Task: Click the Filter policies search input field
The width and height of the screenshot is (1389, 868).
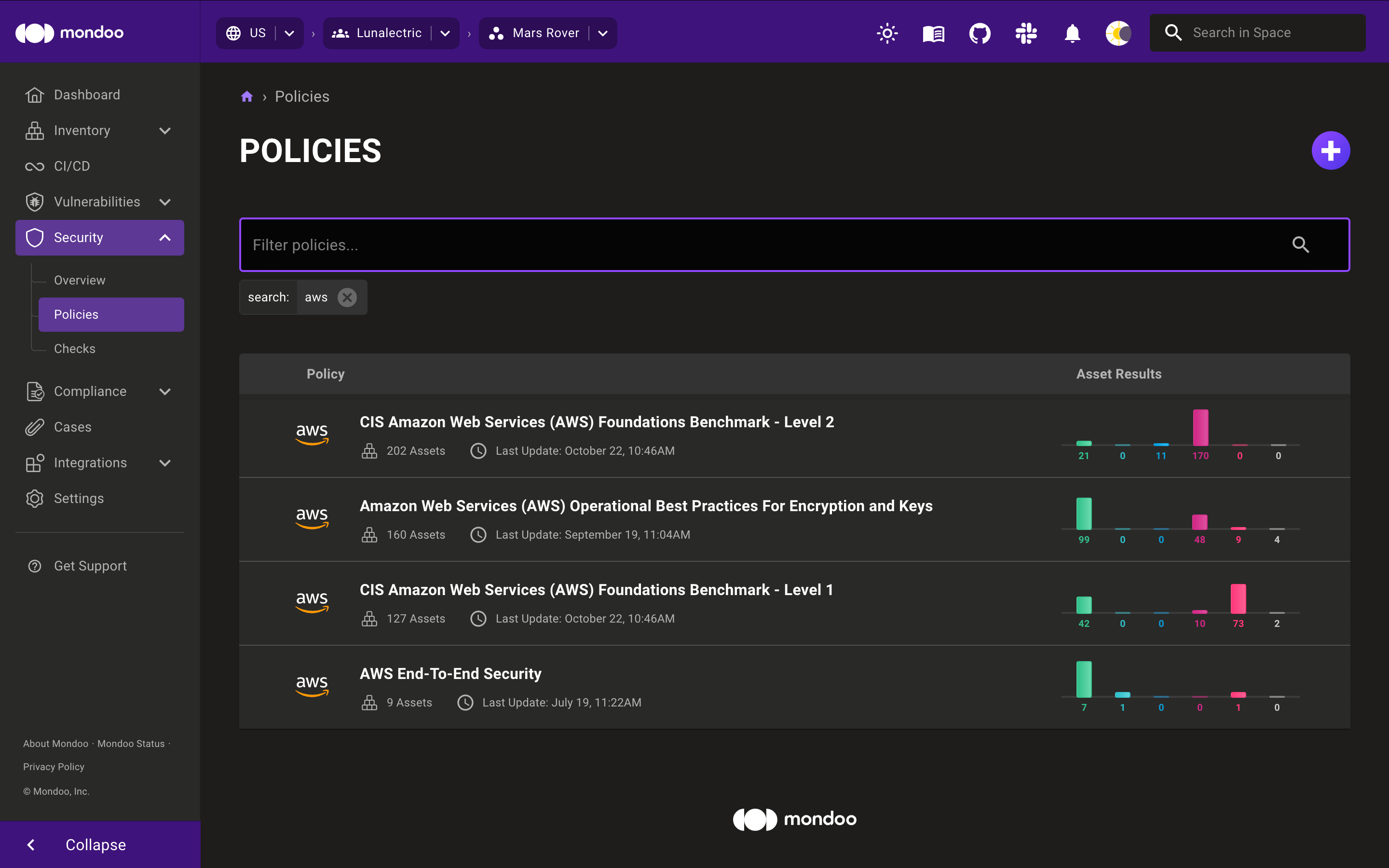Action: tap(794, 244)
